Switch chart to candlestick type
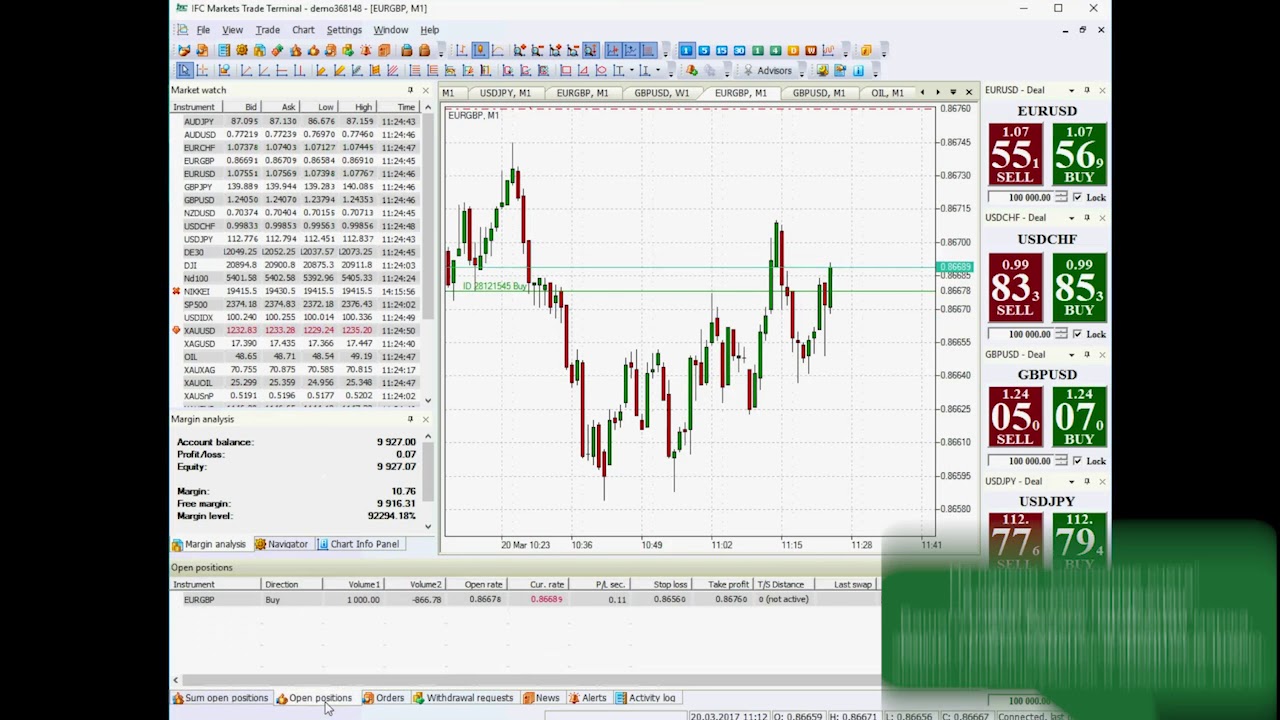Viewport: 1280px width, 720px height. (x=479, y=50)
